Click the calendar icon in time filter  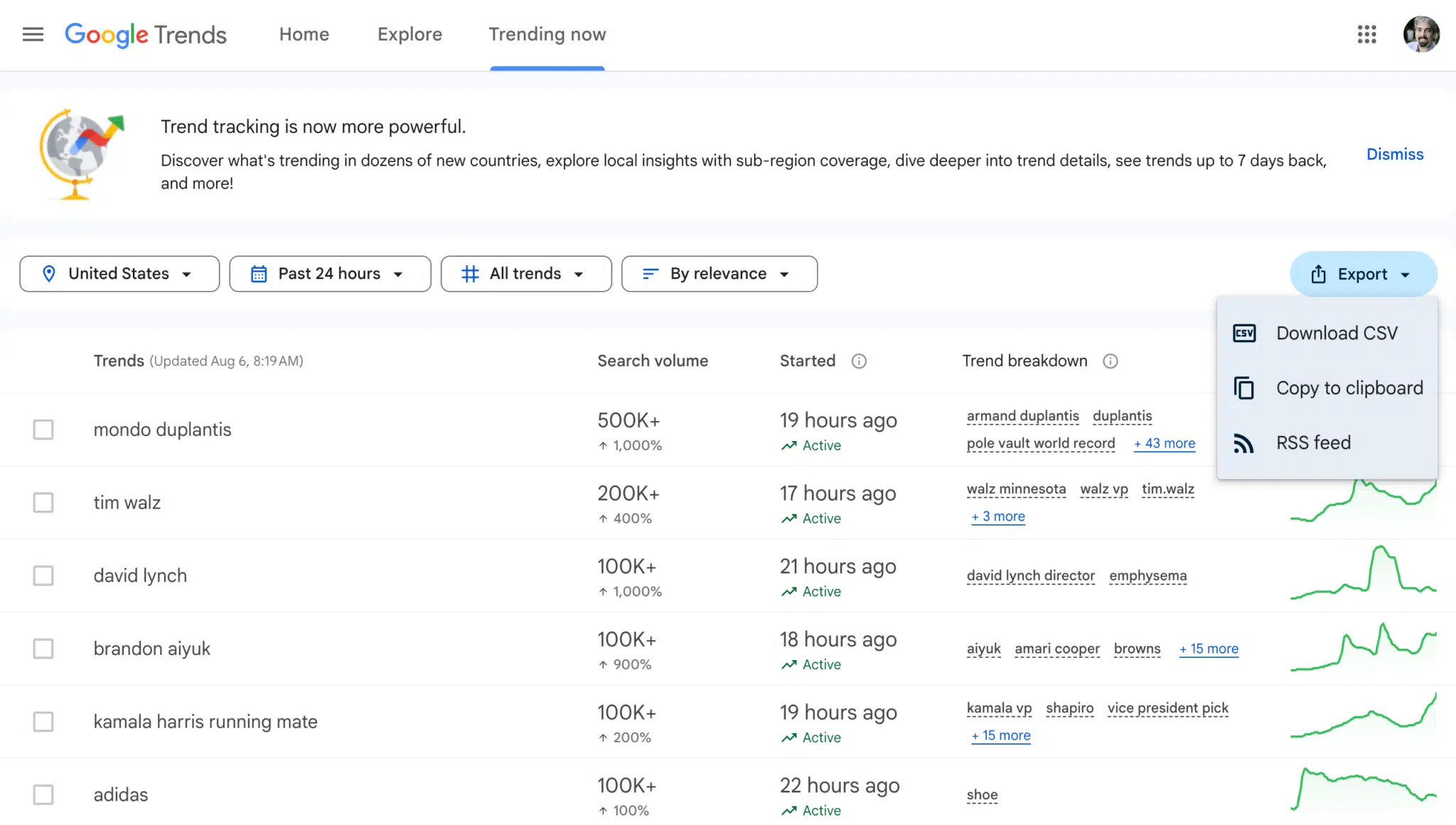click(x=259, y=274)
